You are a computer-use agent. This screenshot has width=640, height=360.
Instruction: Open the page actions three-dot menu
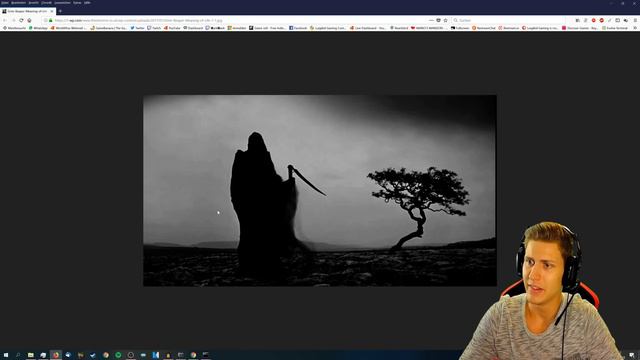pyautogui.click(x=431, y=20)
